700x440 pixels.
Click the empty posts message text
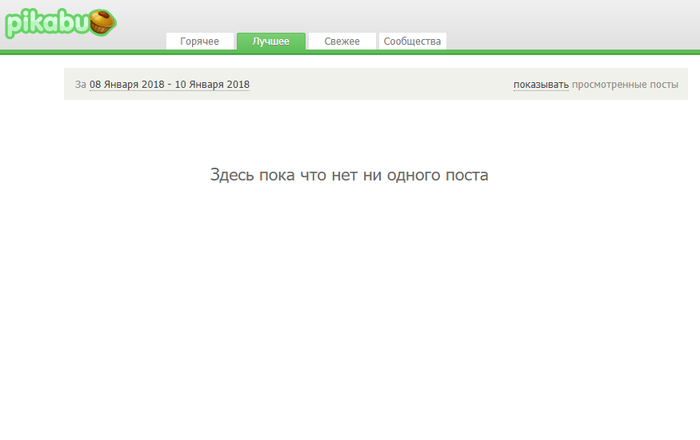point(349,175)
